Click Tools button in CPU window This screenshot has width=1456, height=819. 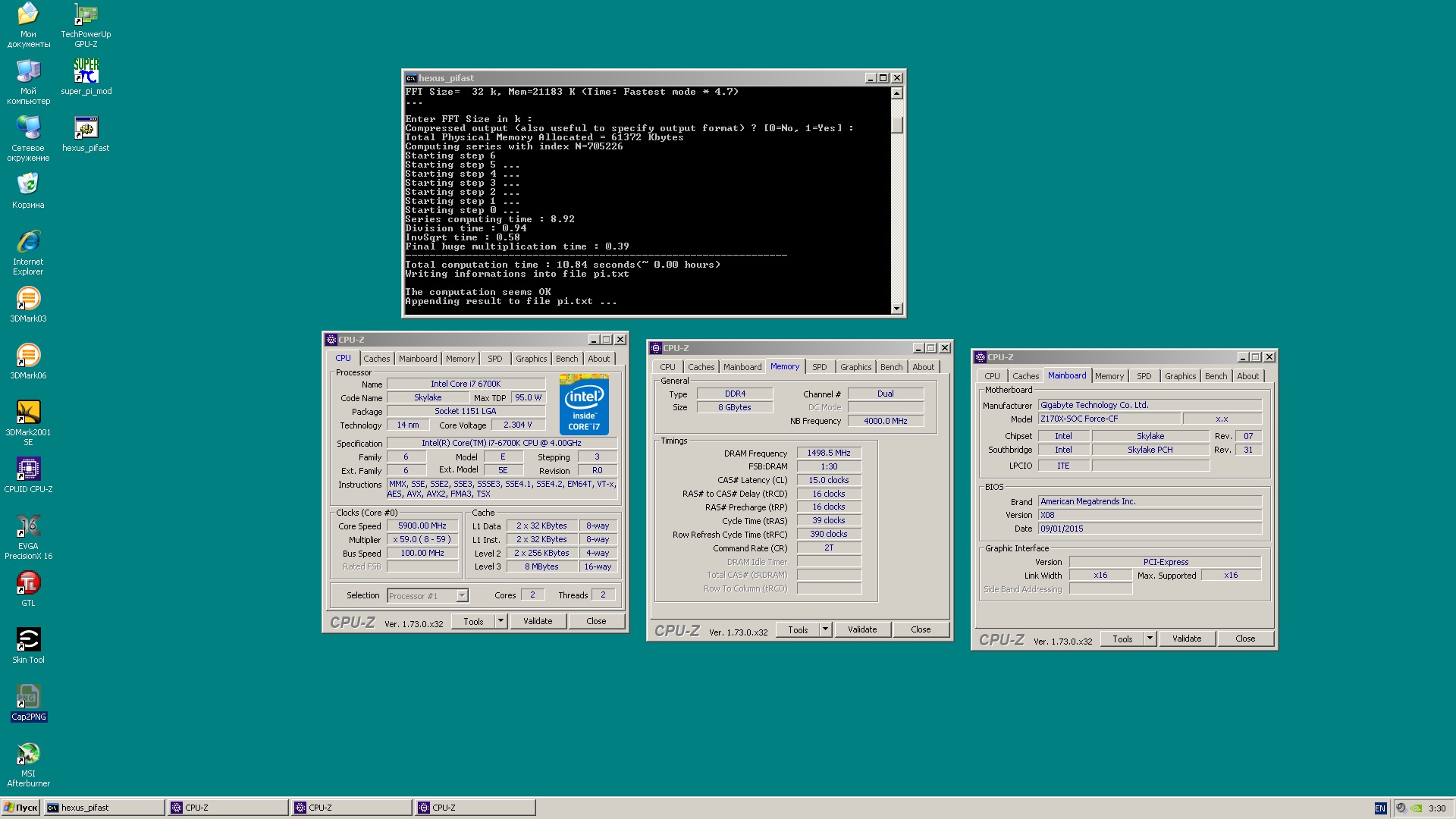click(473, 621)
